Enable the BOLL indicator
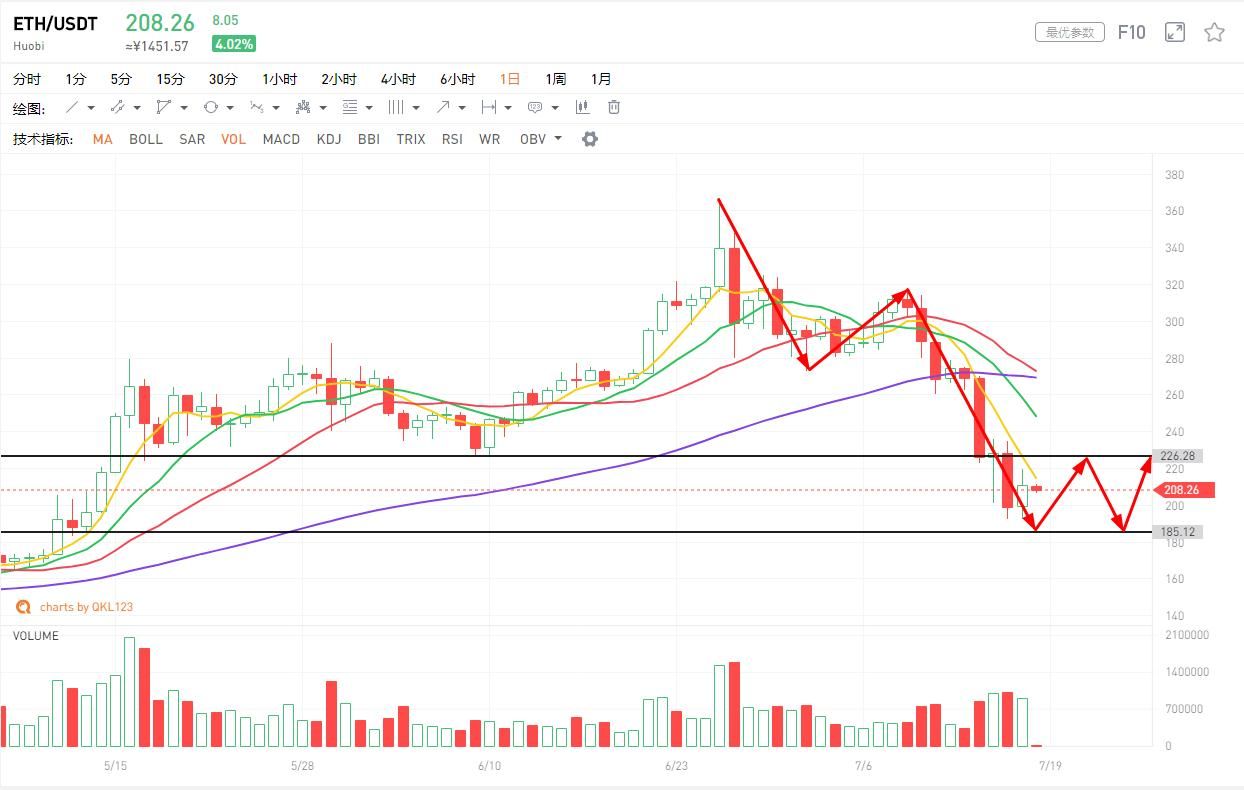 pos(145,139)
